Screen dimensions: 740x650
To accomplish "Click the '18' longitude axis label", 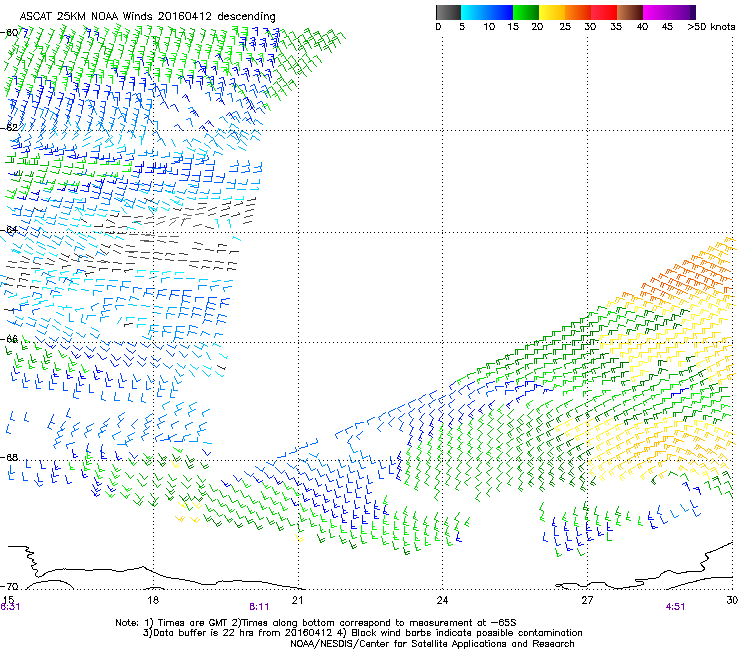I will point(153,599).
